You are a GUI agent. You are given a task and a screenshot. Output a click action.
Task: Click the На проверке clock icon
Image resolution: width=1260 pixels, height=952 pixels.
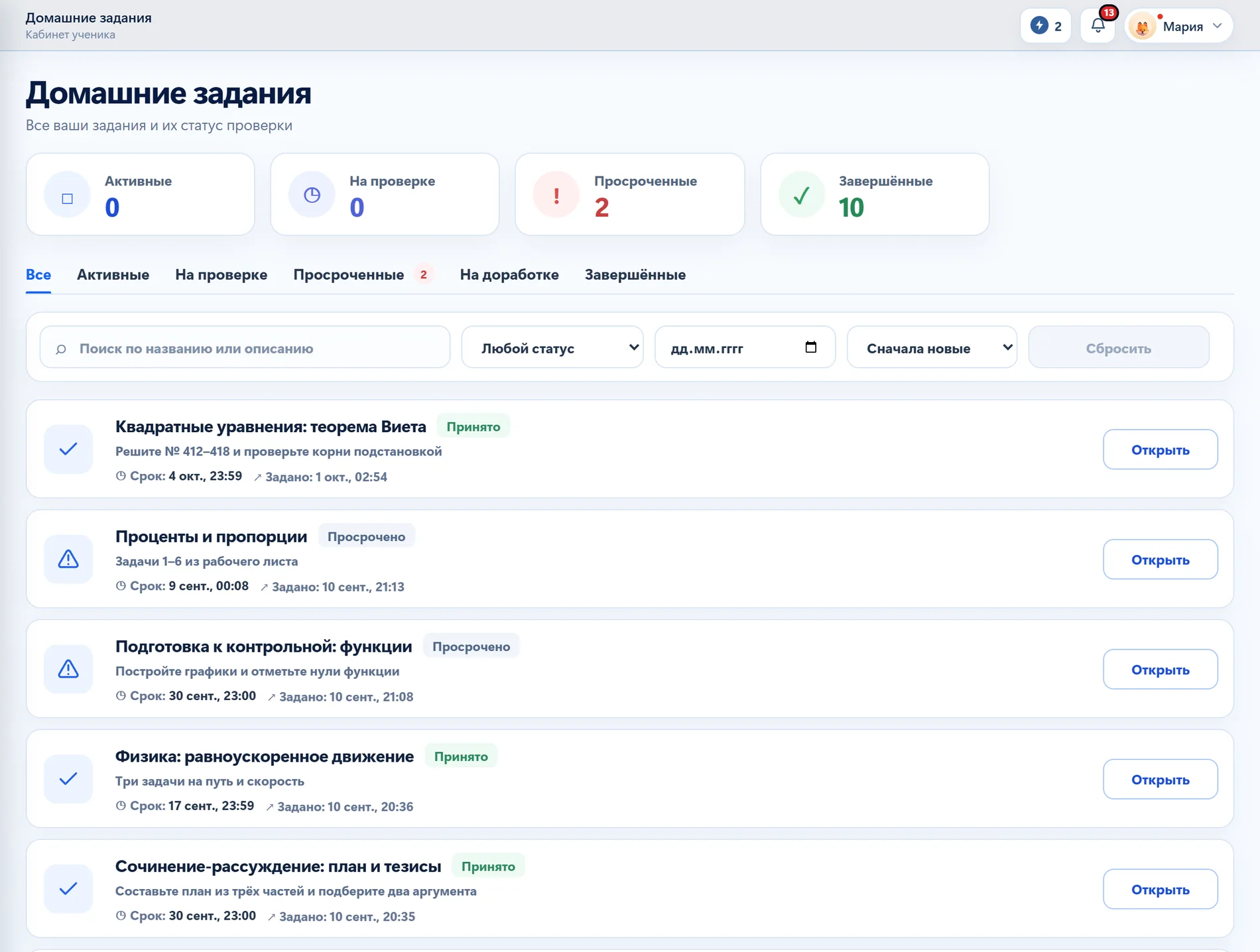[312, 195]
